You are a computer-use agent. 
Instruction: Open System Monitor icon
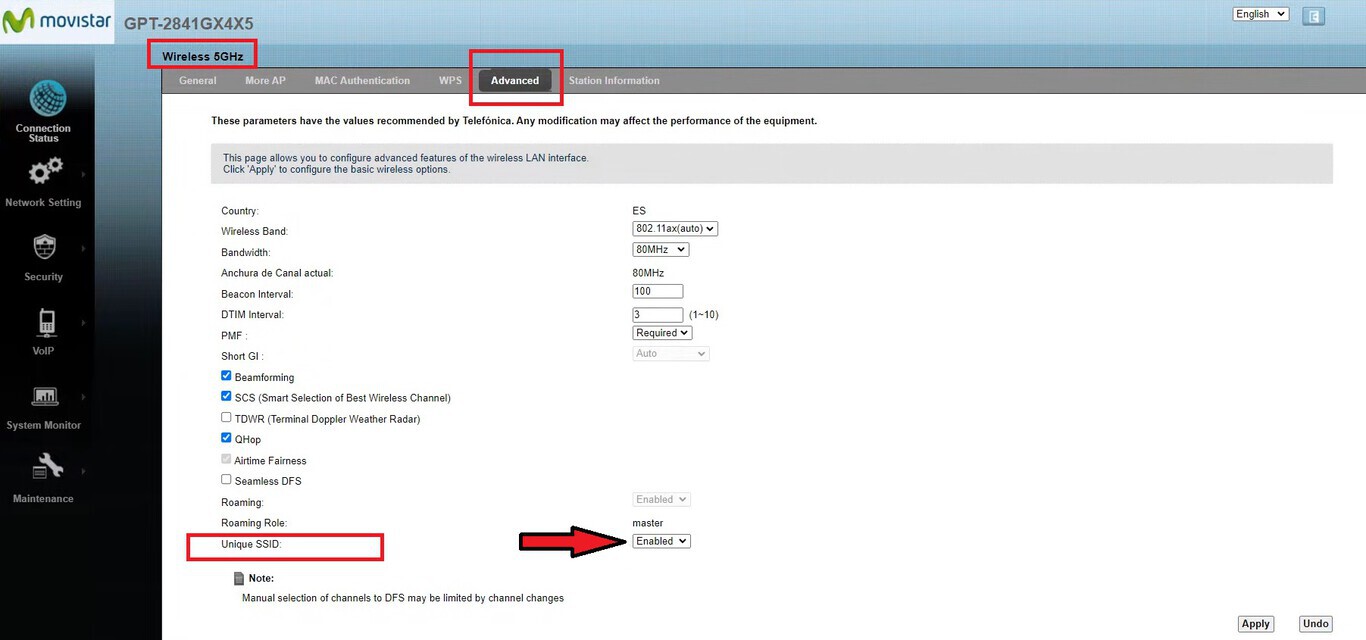[x=45, y=396]
